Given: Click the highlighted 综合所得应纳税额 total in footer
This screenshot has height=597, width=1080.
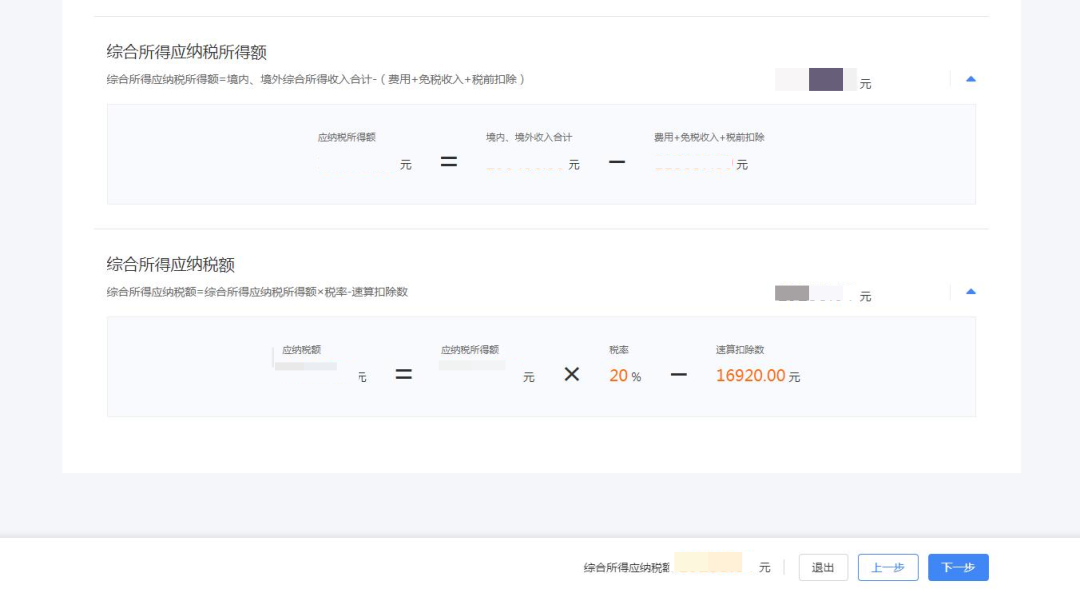Looking at the screenshot, I should point(708,563).
